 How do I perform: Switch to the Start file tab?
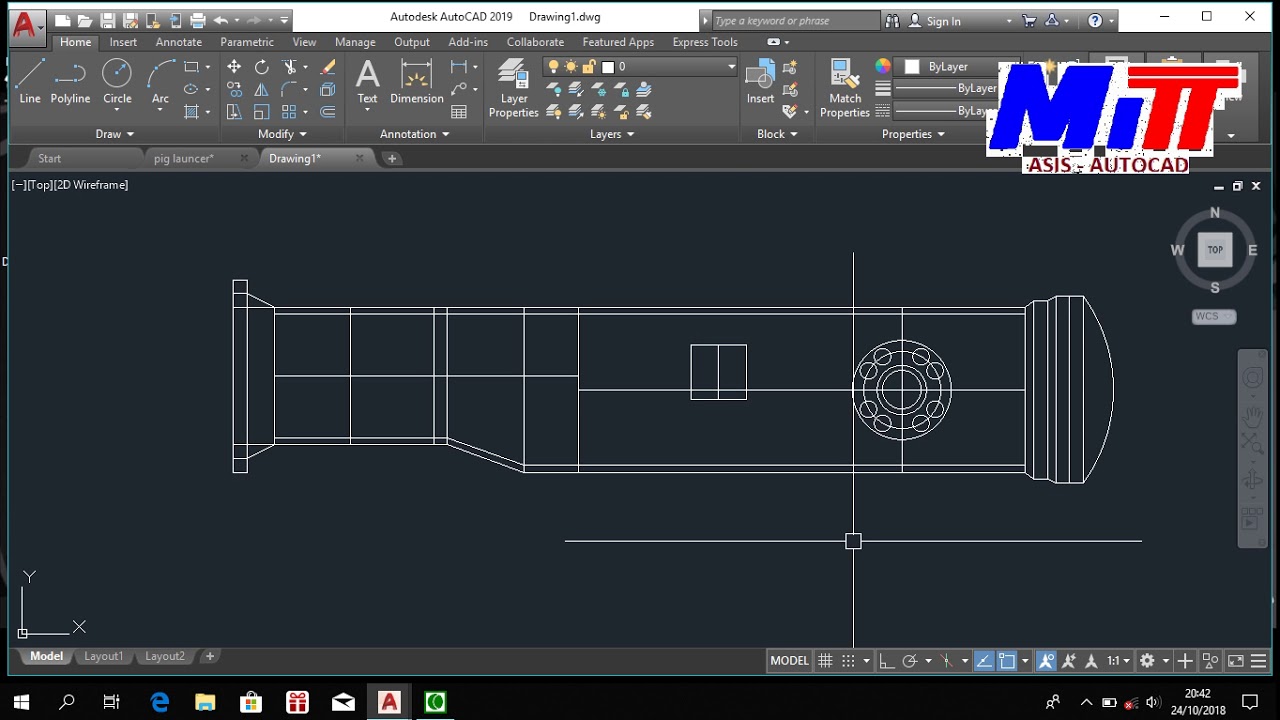49,158
